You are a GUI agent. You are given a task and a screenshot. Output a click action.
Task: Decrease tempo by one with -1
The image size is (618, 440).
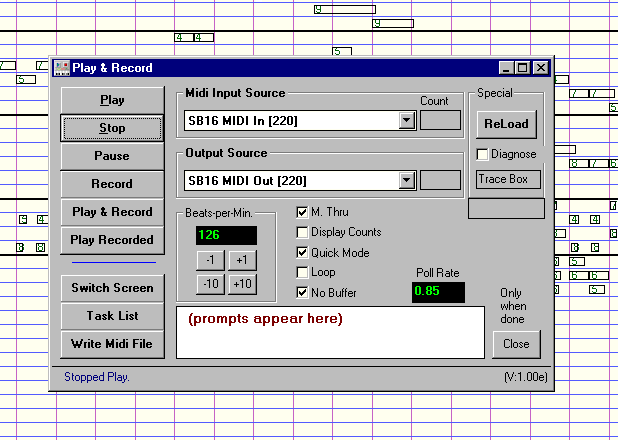[210, 260]
